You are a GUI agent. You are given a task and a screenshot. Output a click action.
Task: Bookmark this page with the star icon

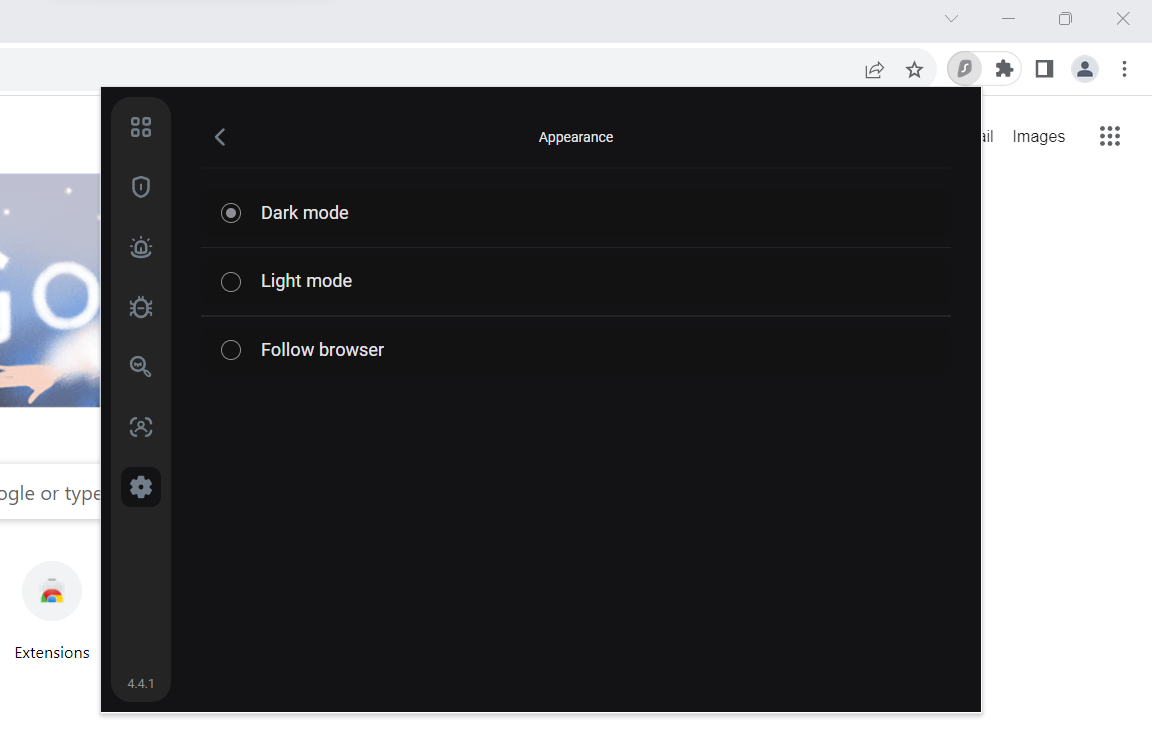click(914, 69)
